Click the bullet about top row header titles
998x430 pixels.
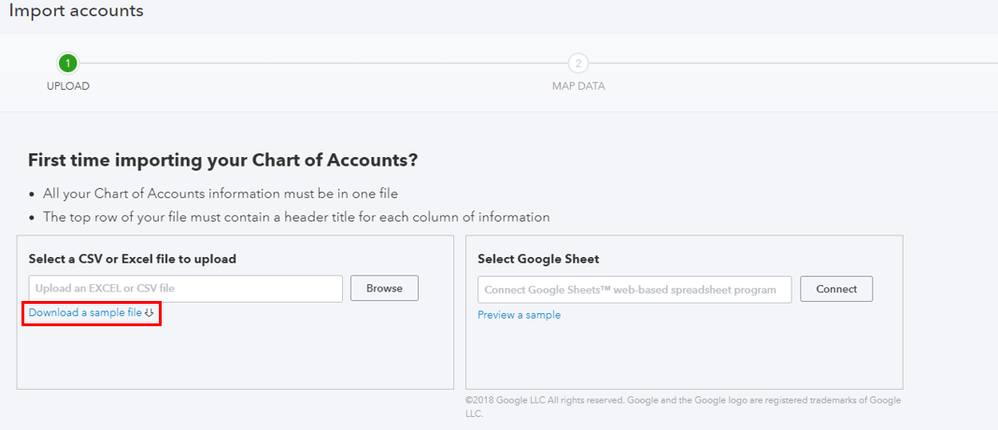296,217
